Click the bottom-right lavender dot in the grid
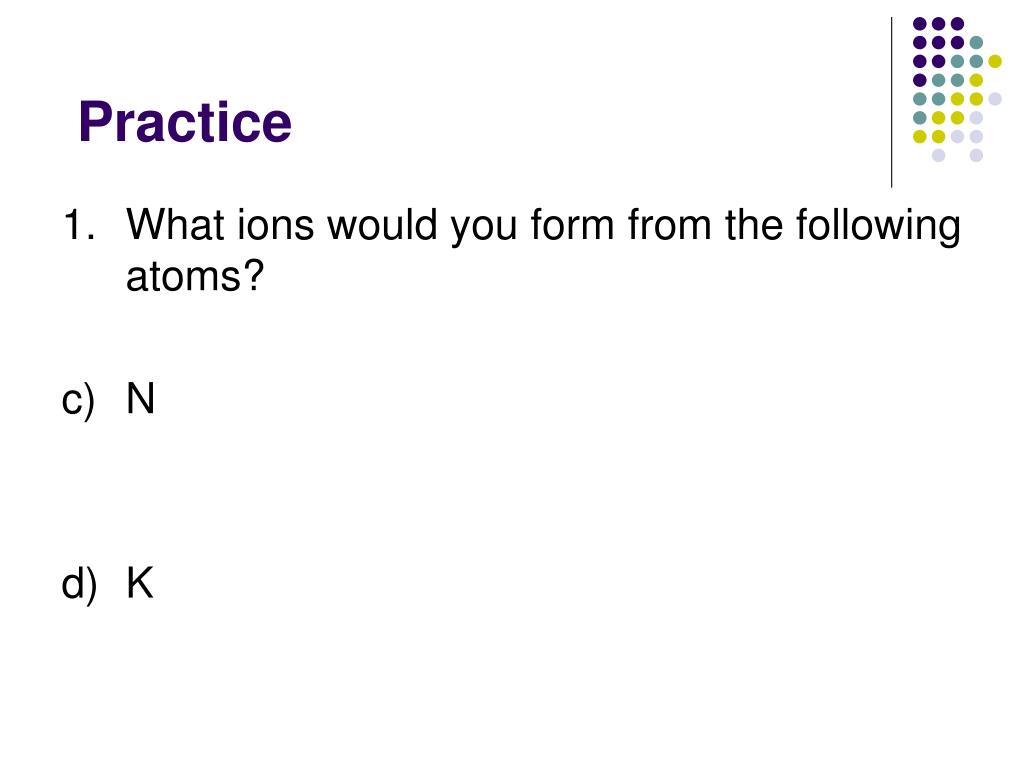Image resolution: width=1024 pixels, height=768 pixels. (x=976, y=155)
